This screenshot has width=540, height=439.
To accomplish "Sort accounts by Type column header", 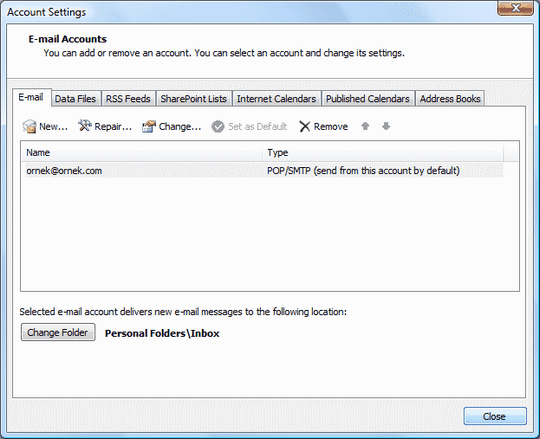I will (x=383, y=153).
